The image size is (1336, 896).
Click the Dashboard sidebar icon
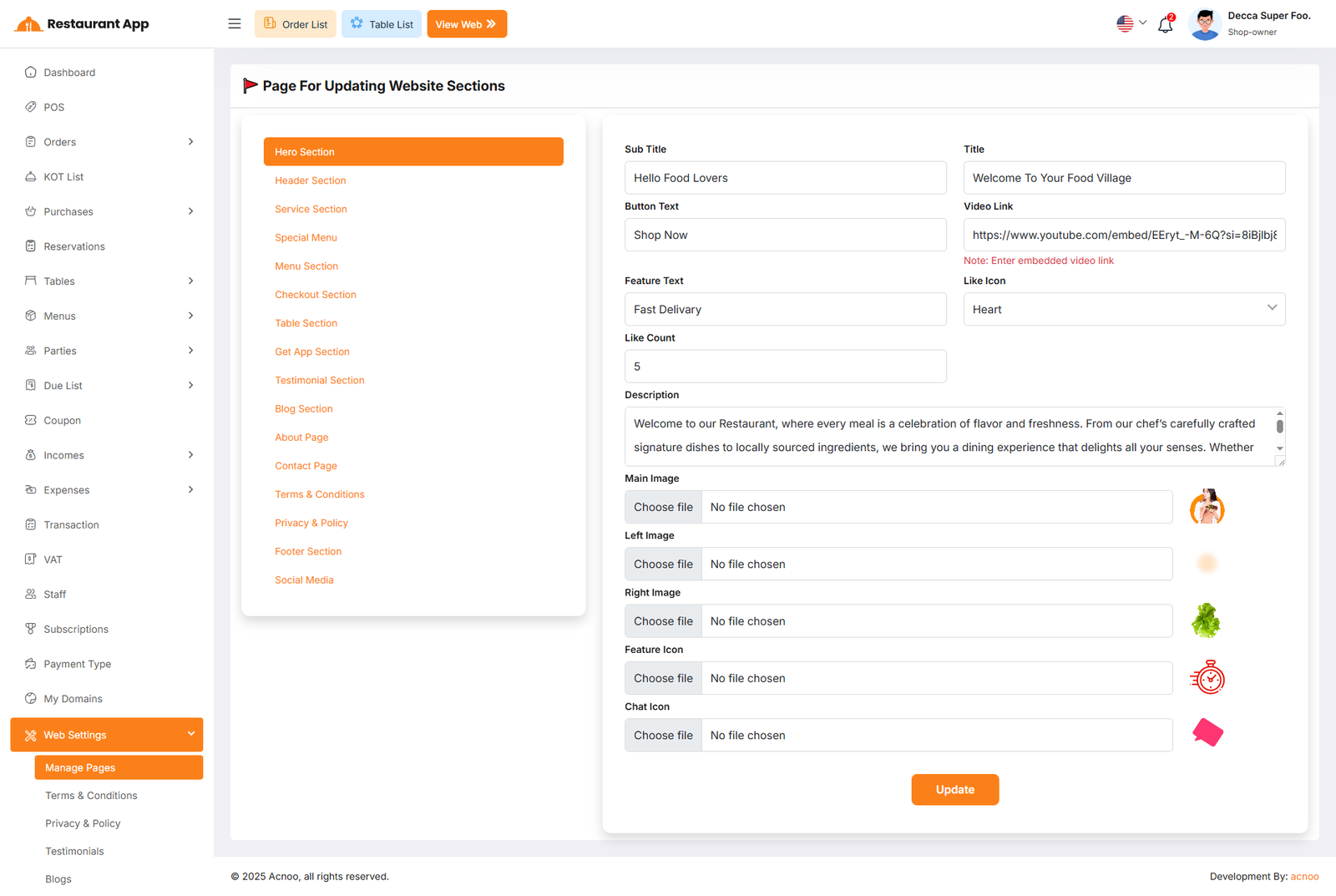point(31,73)
